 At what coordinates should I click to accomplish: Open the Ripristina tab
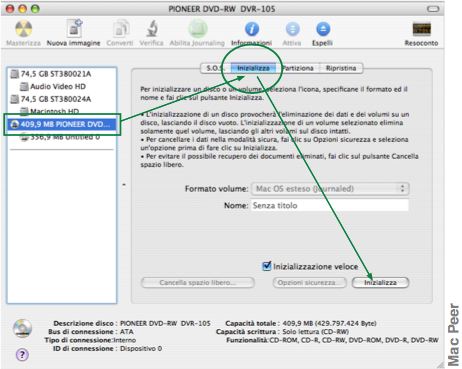[x=341, y=68]
